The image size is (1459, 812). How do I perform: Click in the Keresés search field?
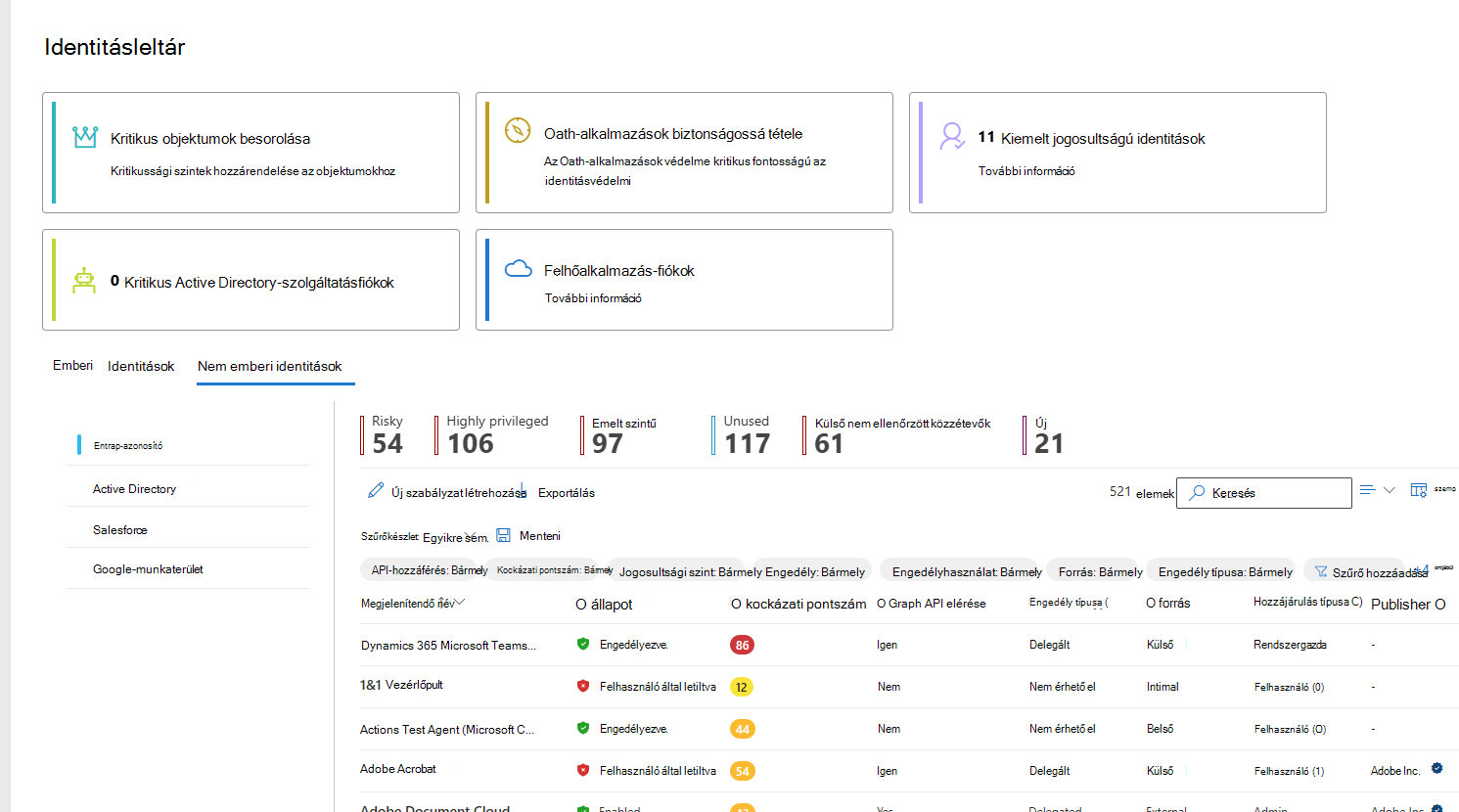[x=1264, y=493]
